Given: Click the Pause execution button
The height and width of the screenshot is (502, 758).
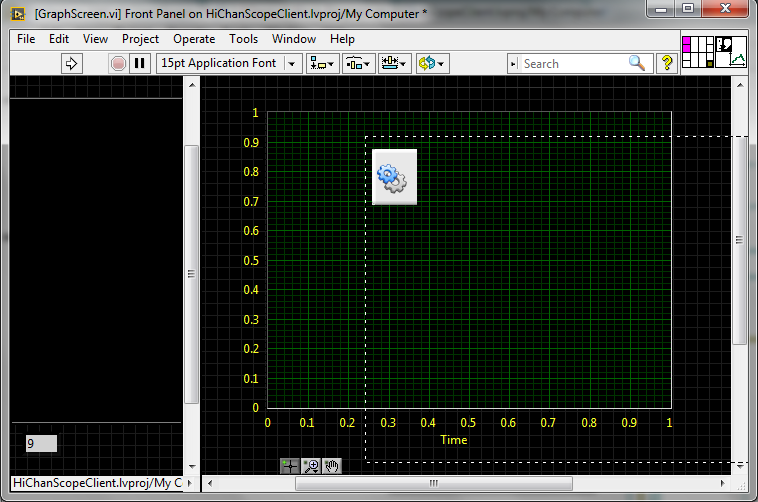Looking at the screenshot, I should pos(140,63).
